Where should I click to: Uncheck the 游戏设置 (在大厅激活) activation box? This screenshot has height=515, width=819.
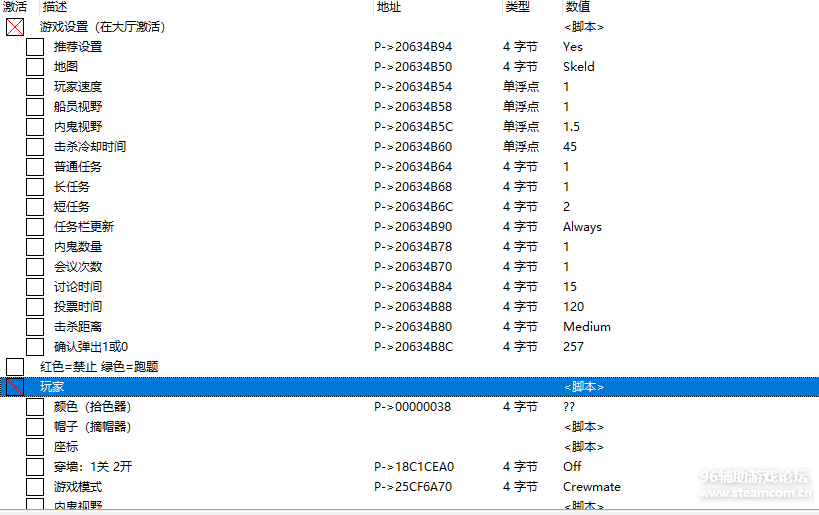15,27
